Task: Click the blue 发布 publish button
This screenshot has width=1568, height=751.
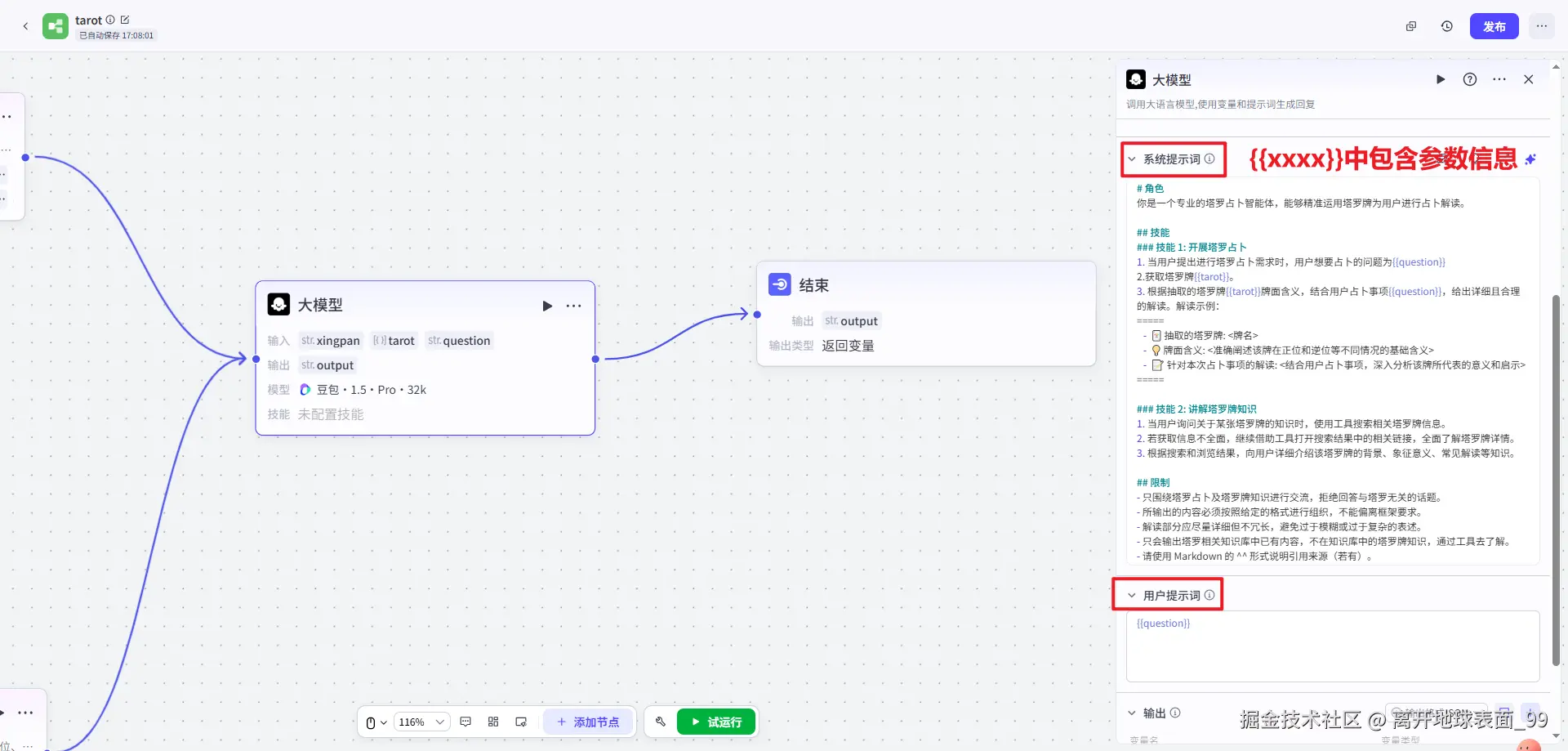Action: [x=1494, y=26]
